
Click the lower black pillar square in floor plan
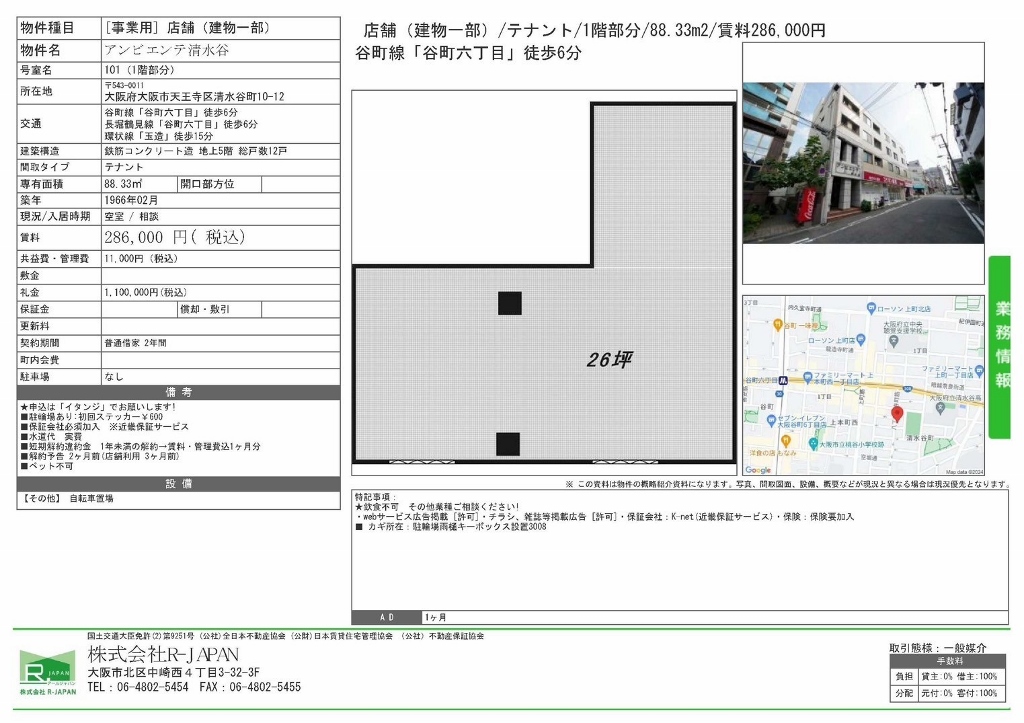tap(508, 444)
